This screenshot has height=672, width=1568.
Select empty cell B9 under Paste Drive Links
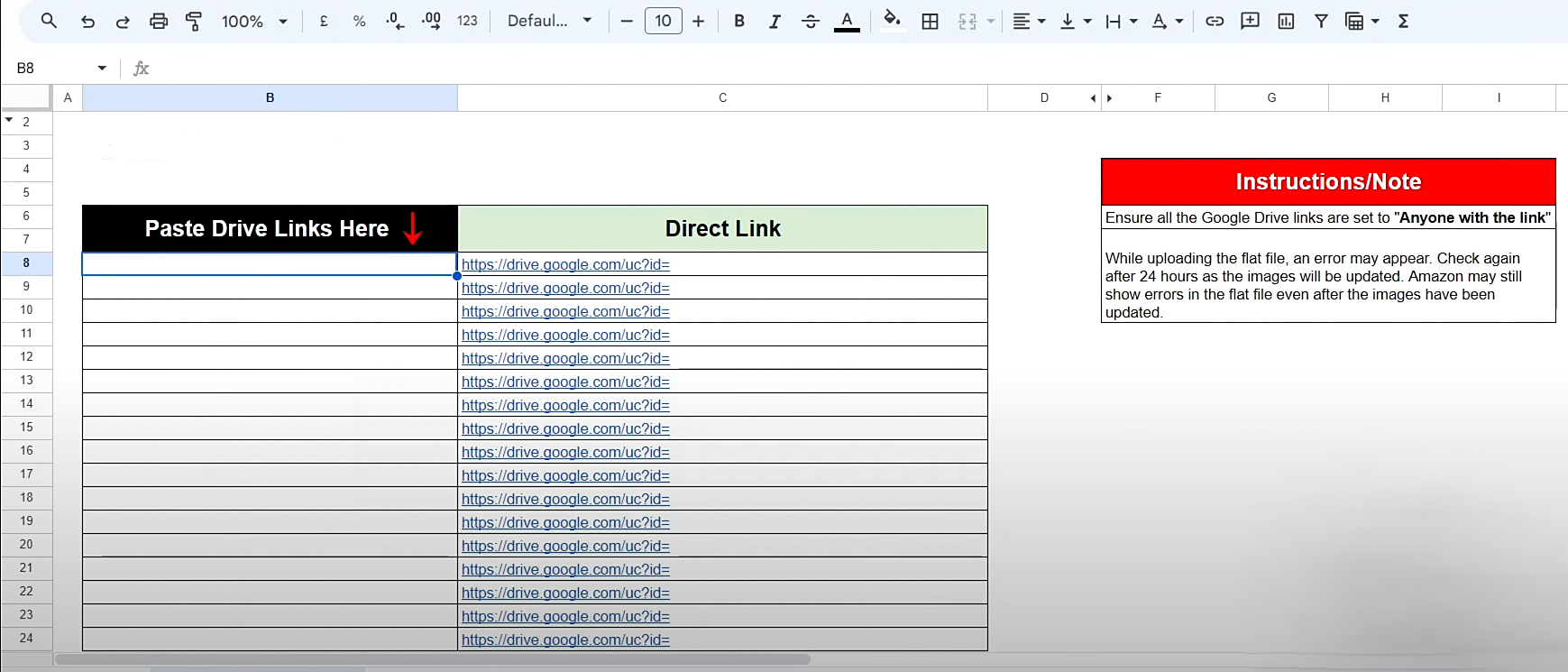point(270,287)
